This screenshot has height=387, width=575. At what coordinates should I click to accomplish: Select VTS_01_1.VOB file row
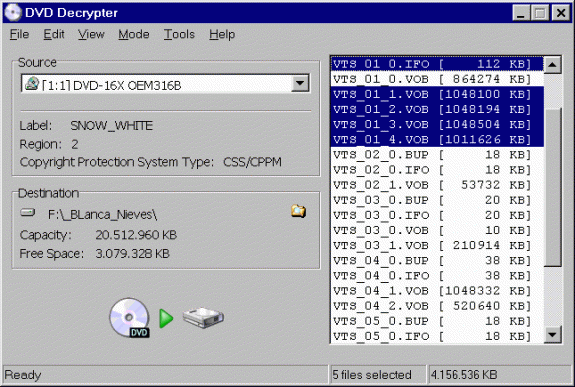[437, 94]
